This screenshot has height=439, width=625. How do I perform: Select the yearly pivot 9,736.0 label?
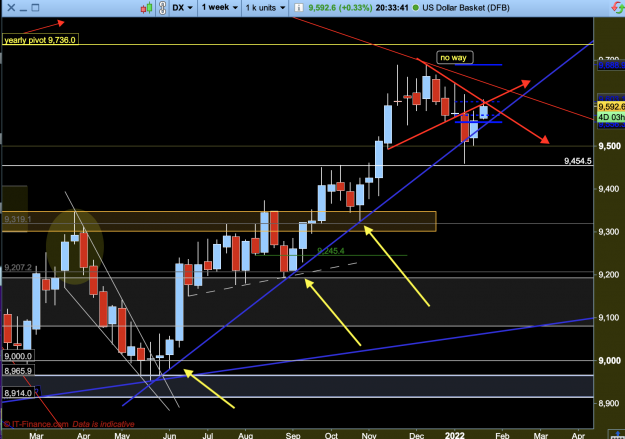(x=40, y=40)
